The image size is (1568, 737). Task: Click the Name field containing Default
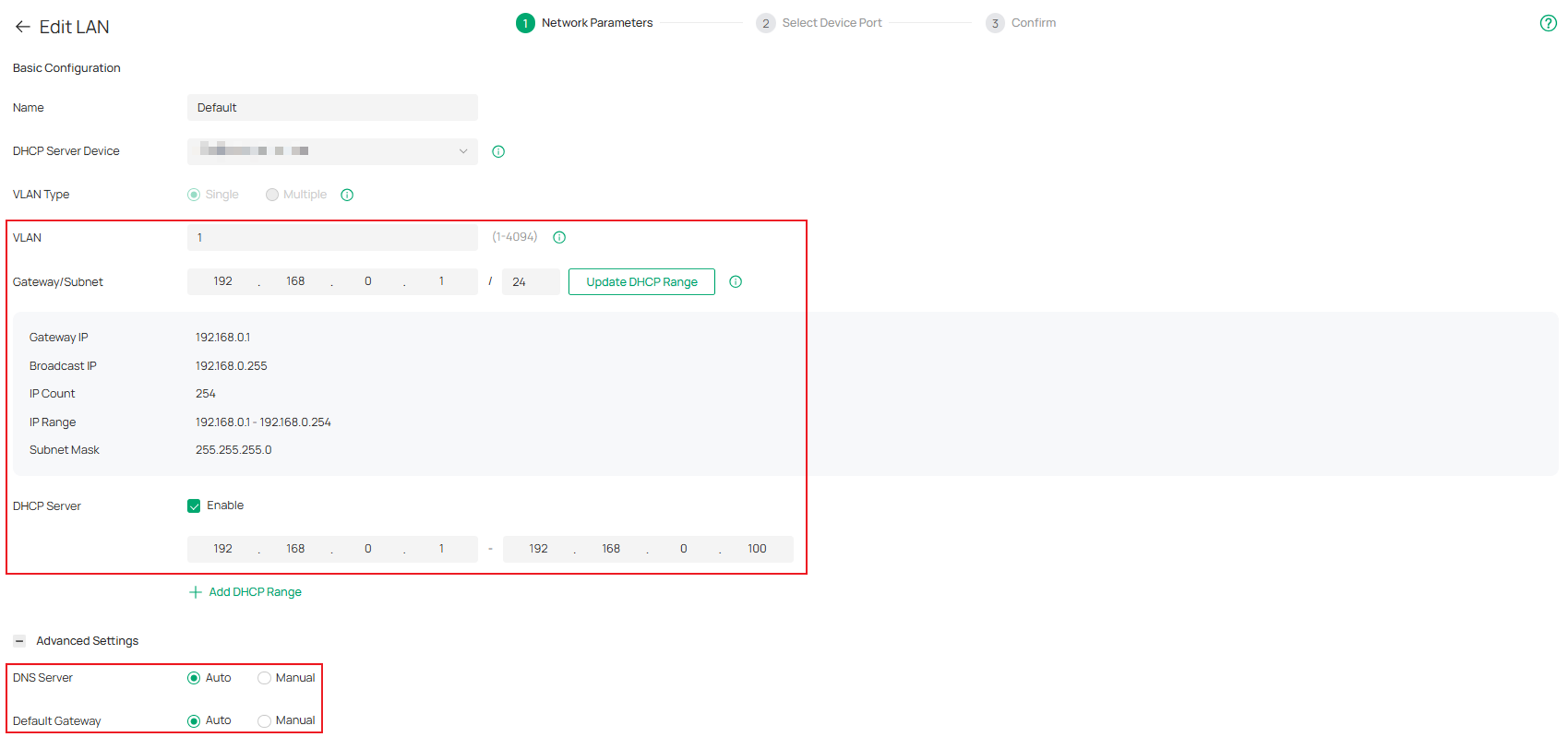click(x=333, y=107)
